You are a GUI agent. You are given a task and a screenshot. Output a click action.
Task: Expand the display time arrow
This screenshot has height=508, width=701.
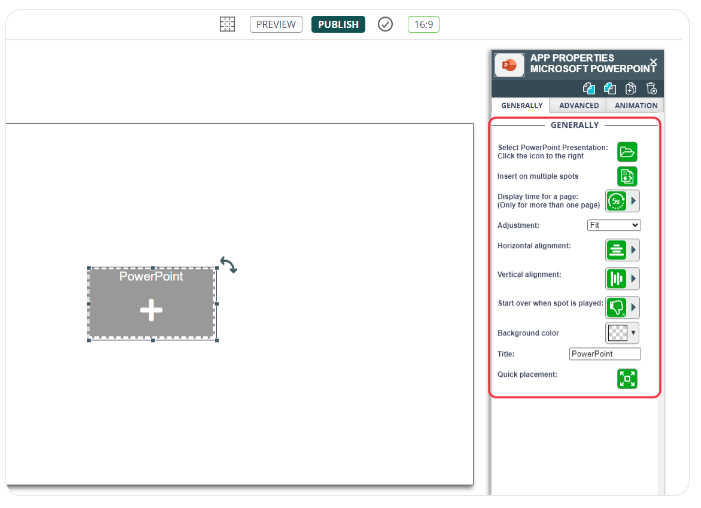pos(633,201)
